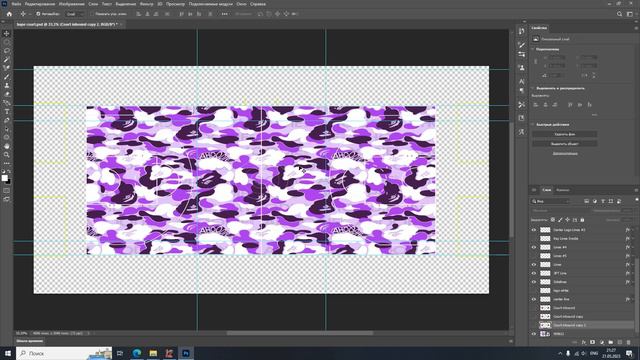Delete layer trash icon

click(x=629, y=342)
